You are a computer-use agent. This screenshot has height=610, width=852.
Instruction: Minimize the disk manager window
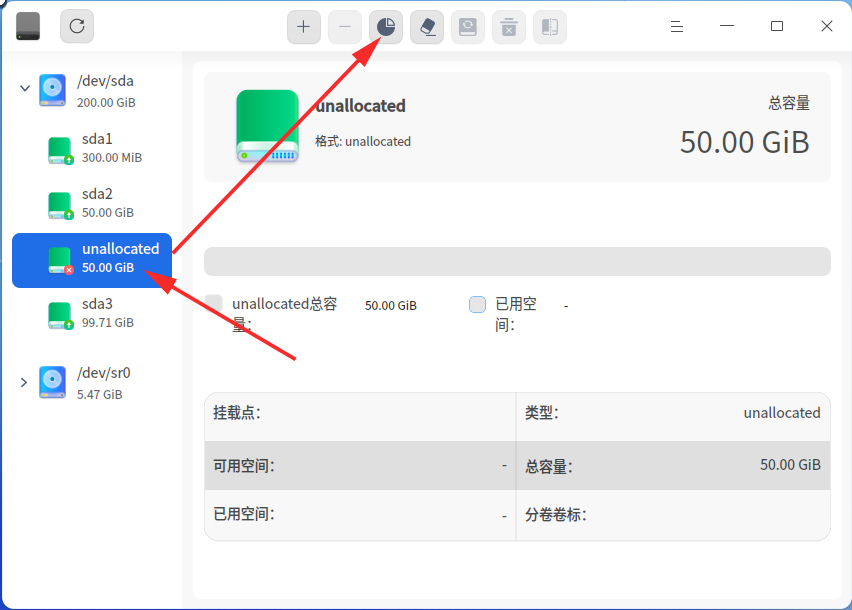click(727, 26)
